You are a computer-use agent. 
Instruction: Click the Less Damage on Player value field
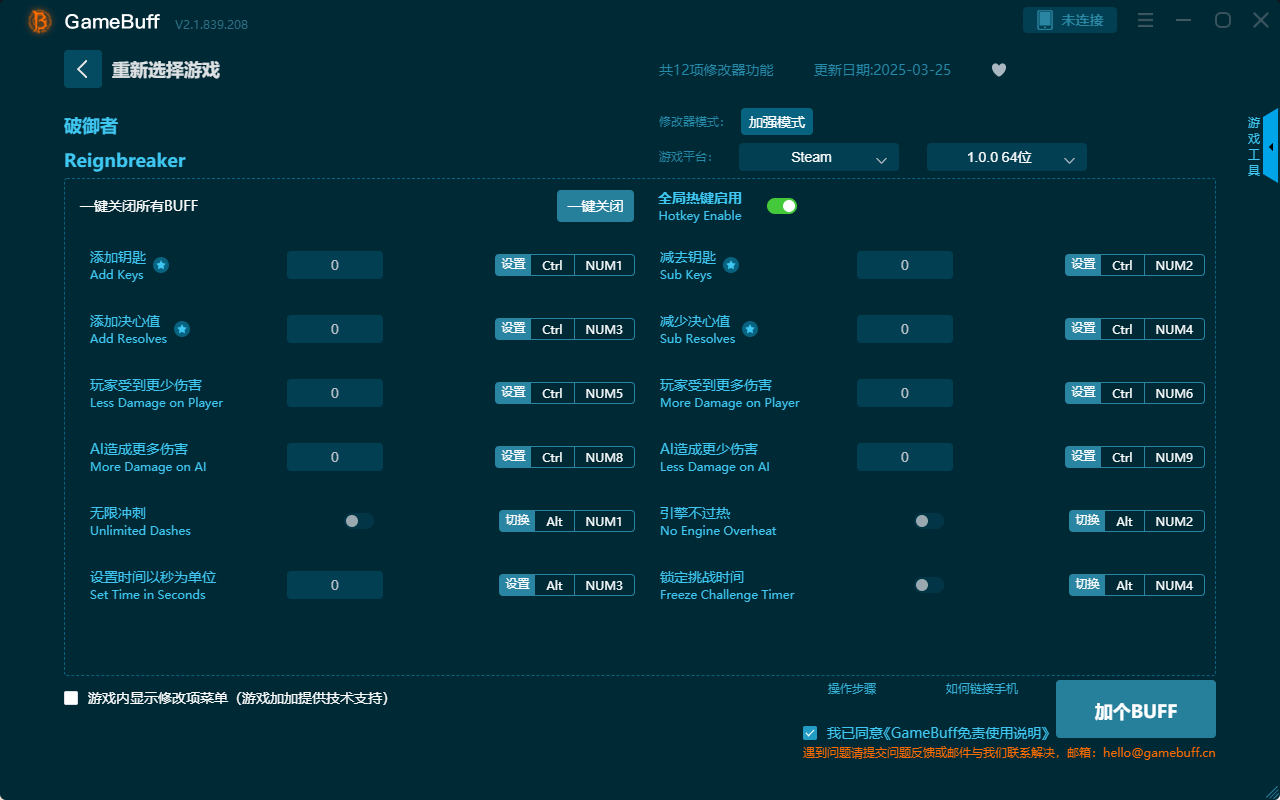(x=335, y=393)
